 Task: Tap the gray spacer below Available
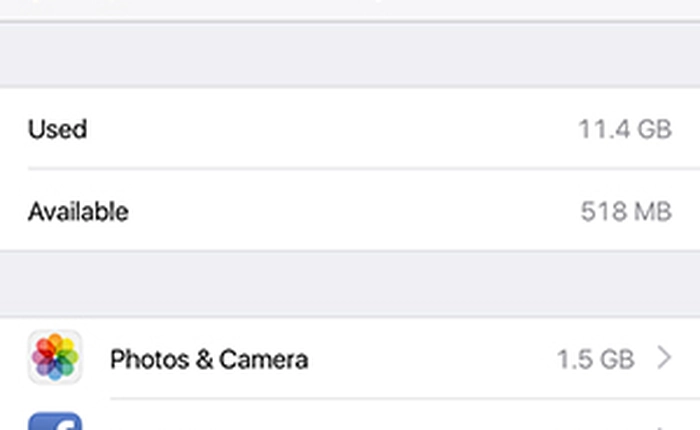pos(350,284)
